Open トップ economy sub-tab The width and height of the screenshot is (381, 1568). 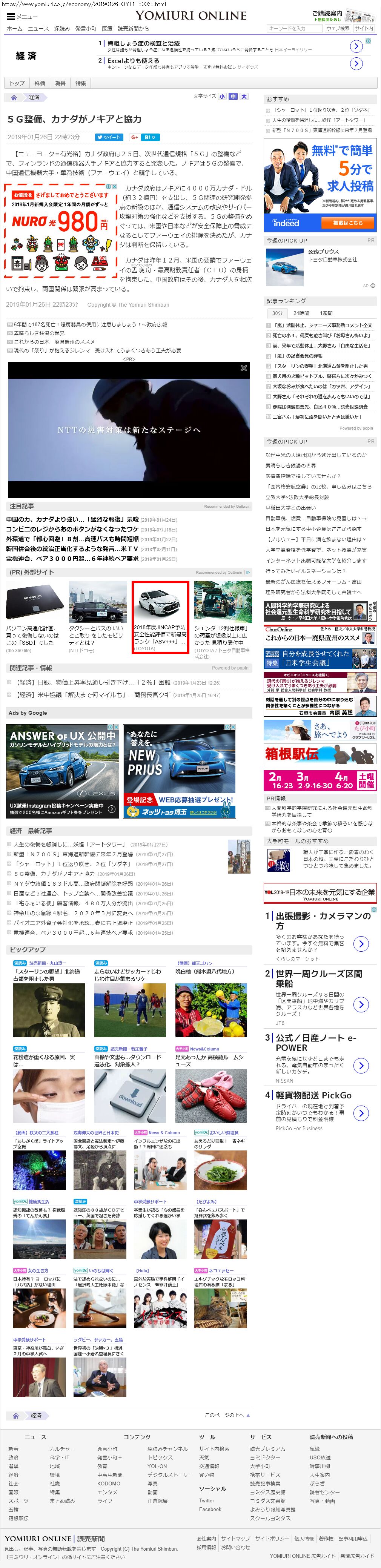17,83
